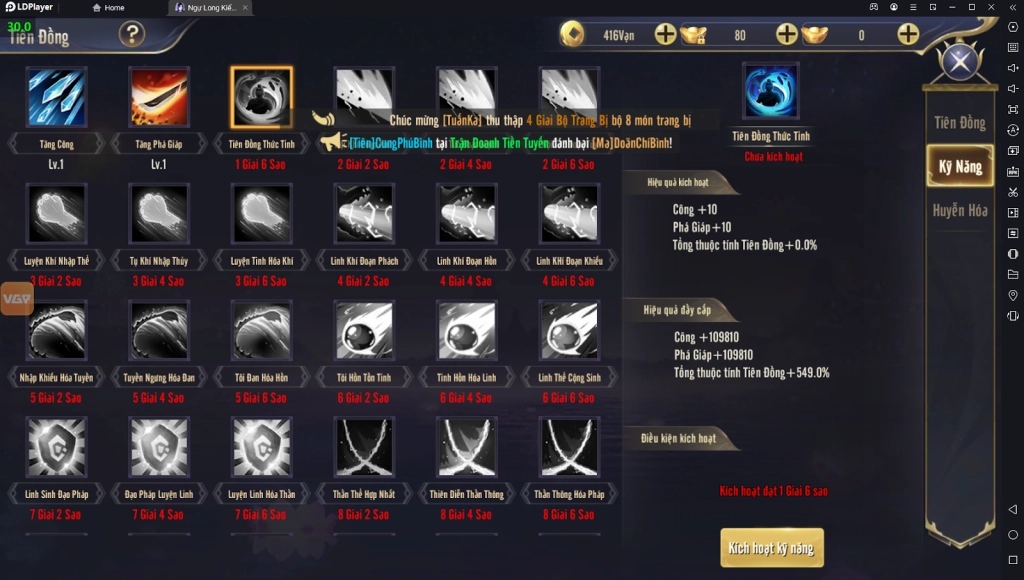Add more coins with the first plus button

coord(665,34)
